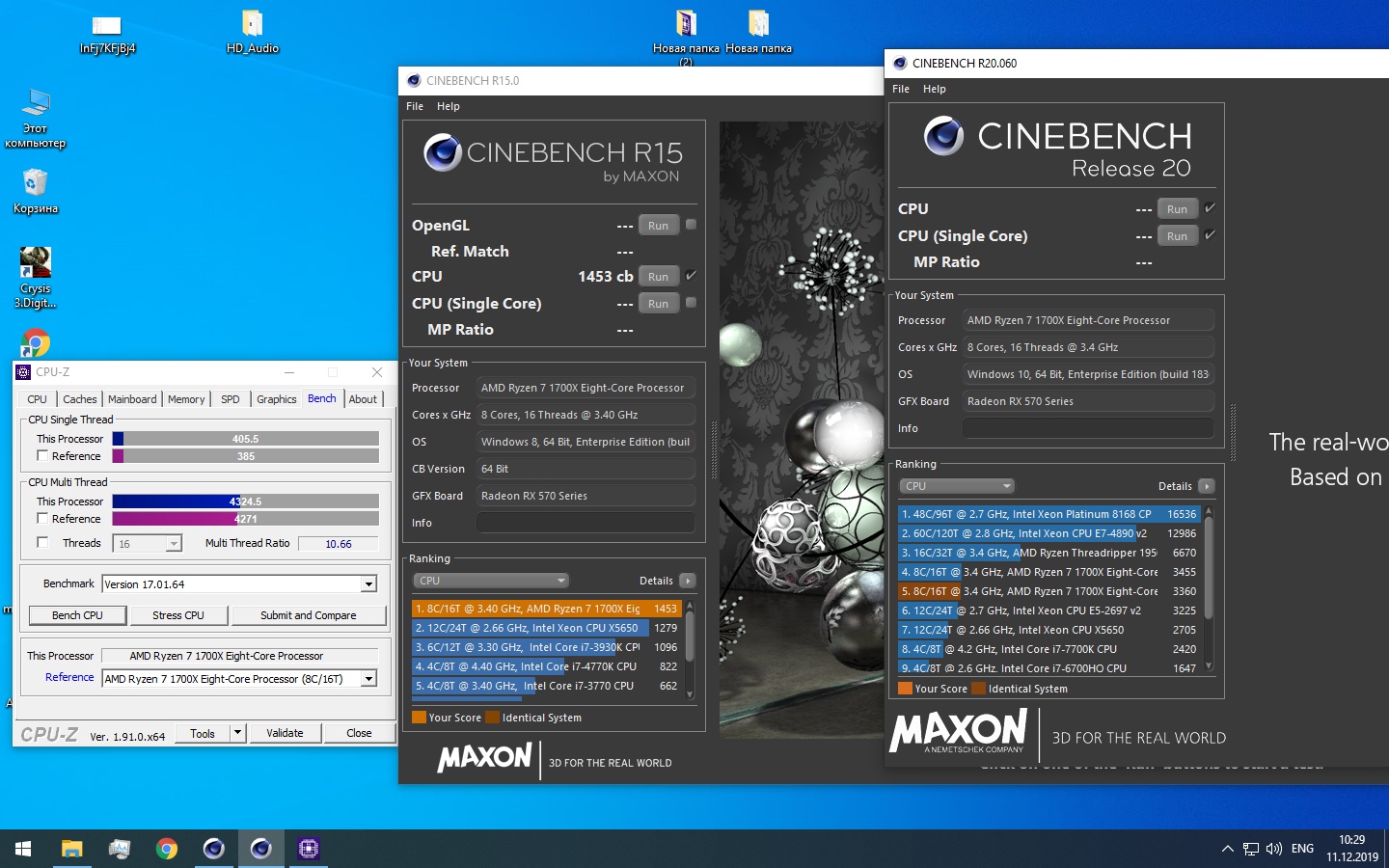
Task: Switch to CPU-Z via its taskbar icon
Action: pos(309,849)
